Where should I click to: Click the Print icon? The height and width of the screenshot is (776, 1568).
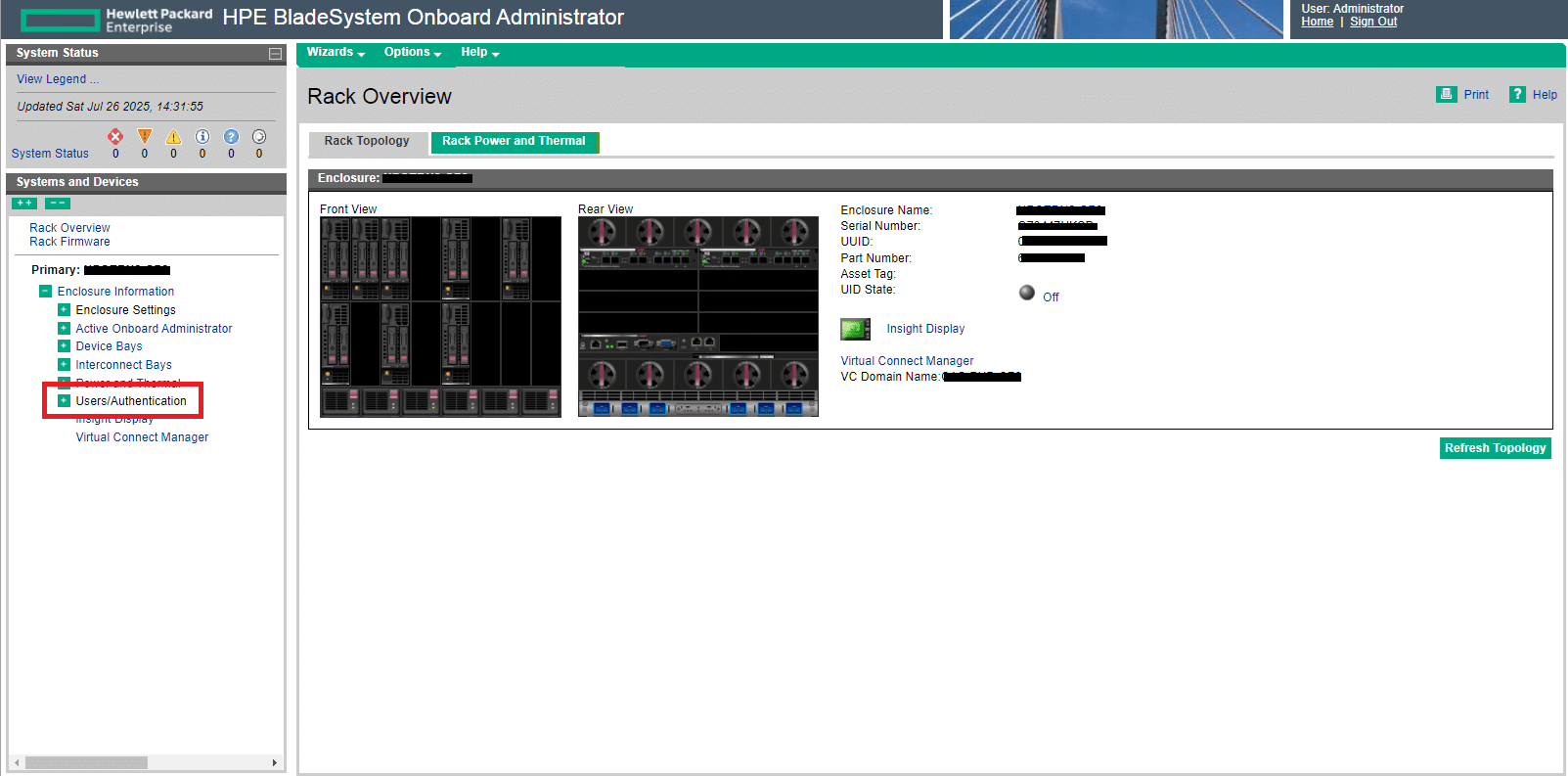1446,94
